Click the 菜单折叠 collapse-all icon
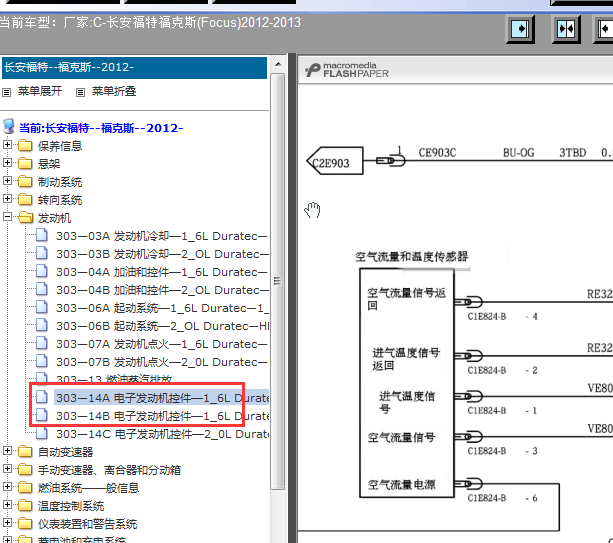This screenshot has height=543, width=613. (80, 93)
